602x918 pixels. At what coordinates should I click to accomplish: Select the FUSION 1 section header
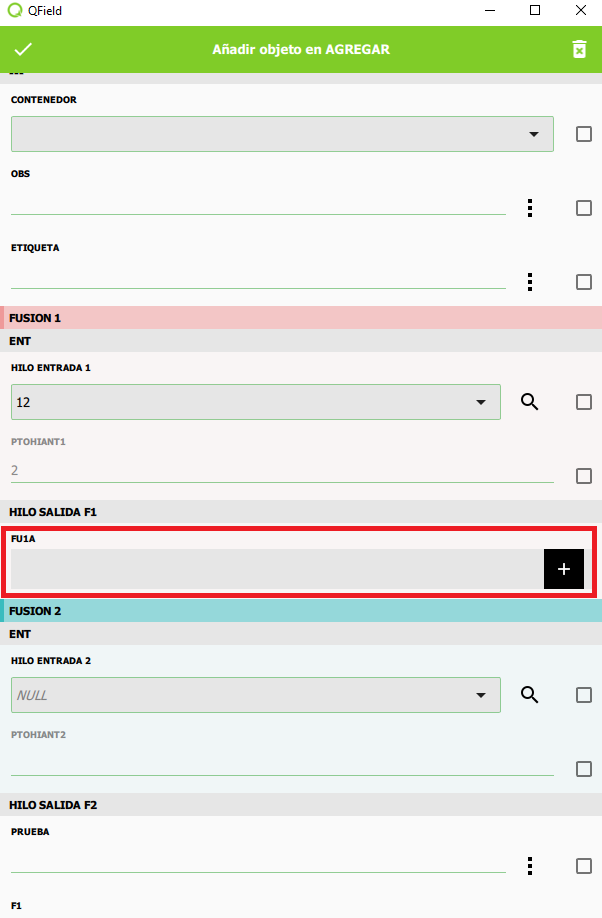[x=301, y=318]
